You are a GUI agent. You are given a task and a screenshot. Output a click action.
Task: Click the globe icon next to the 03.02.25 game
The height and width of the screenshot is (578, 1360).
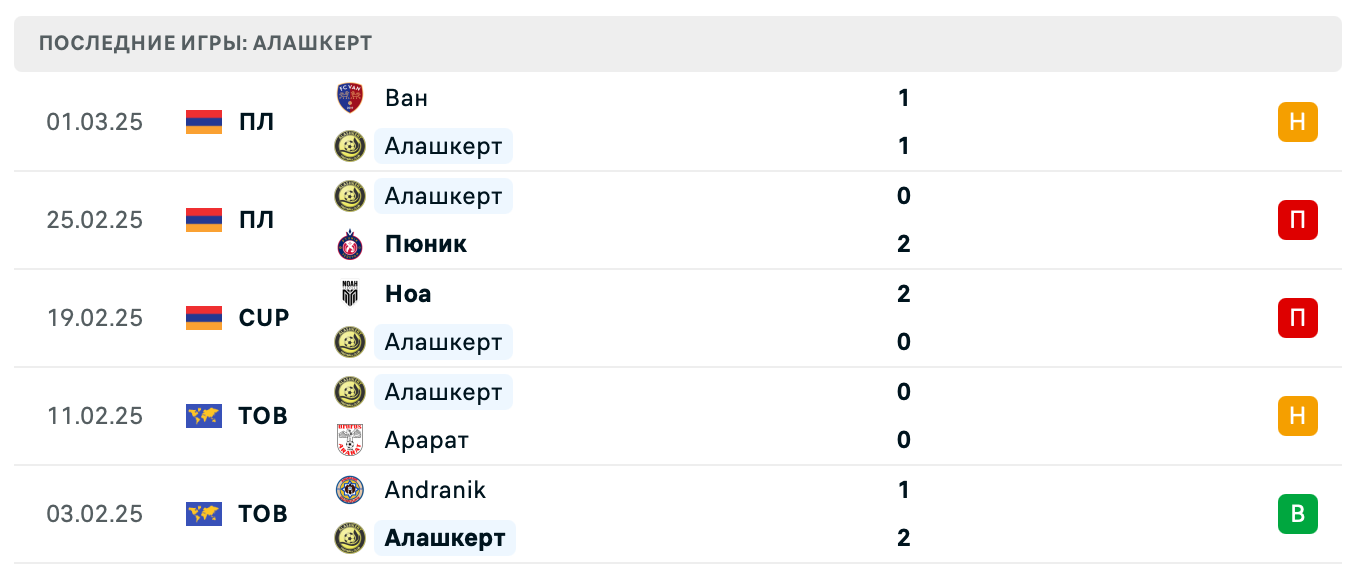pyautogui.click(x=203, y=514)
